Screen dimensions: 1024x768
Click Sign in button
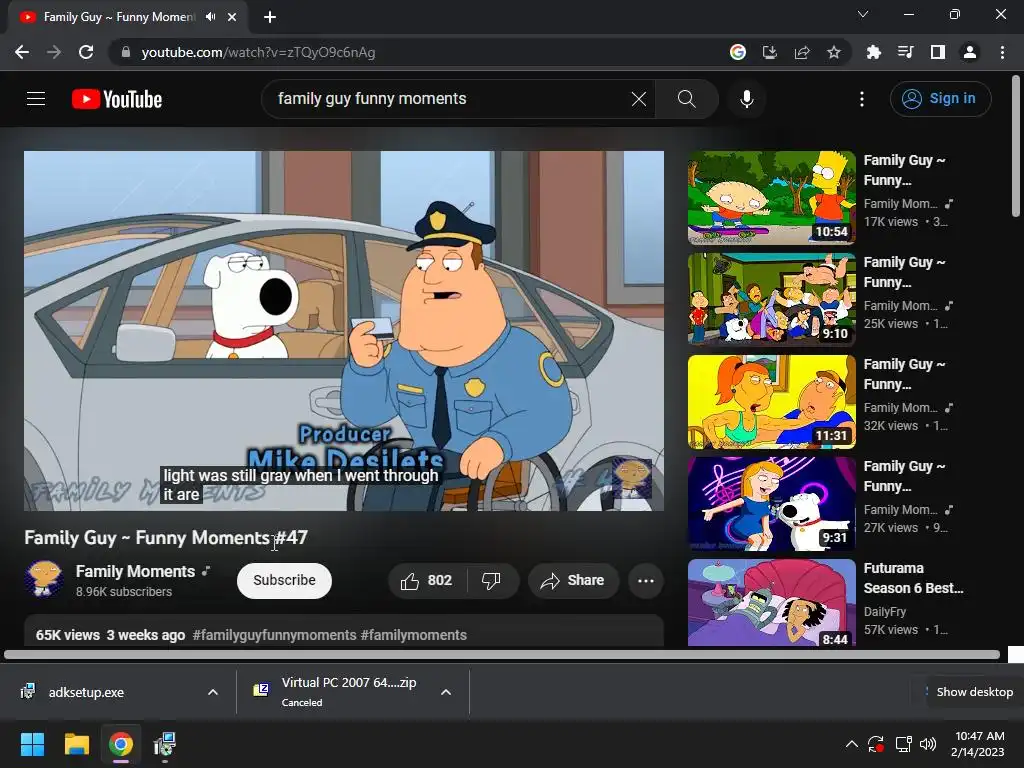pyautogui.click(x=940, y=99)
